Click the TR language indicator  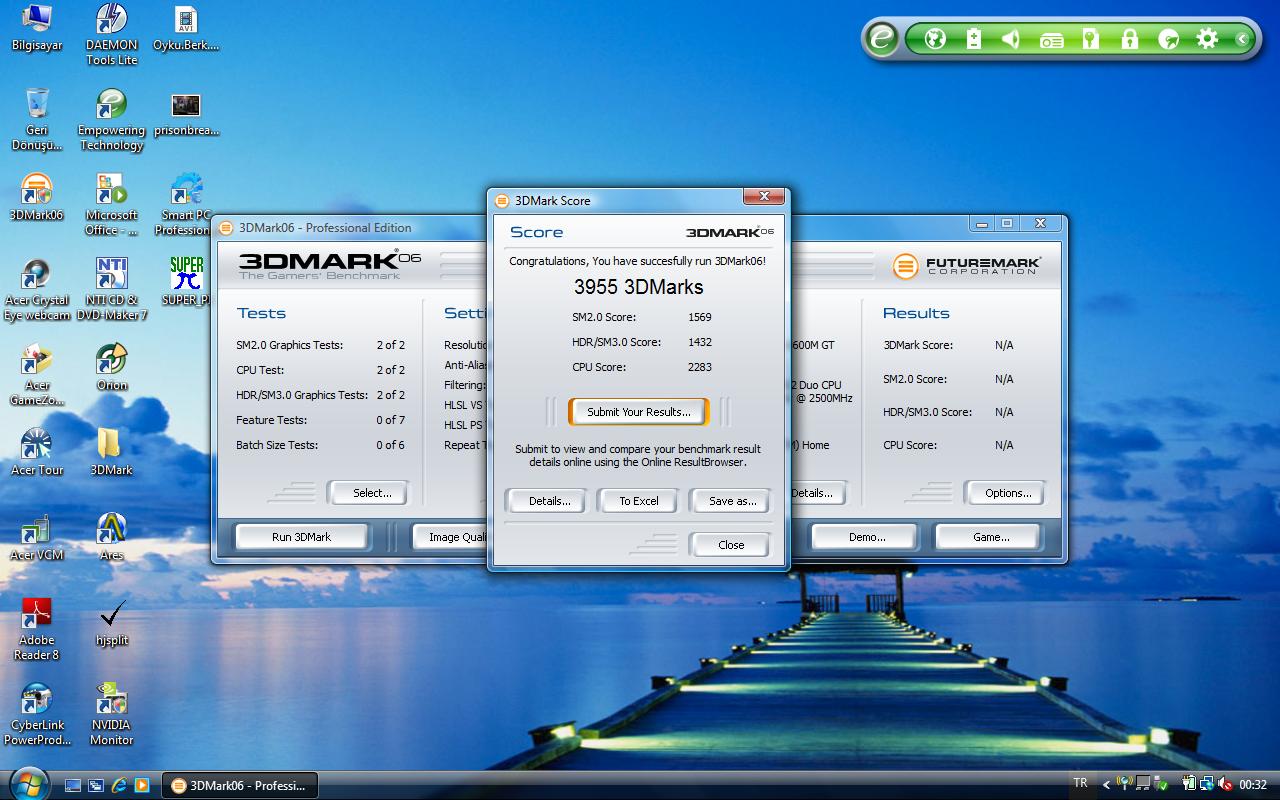tap(1080, 783)
